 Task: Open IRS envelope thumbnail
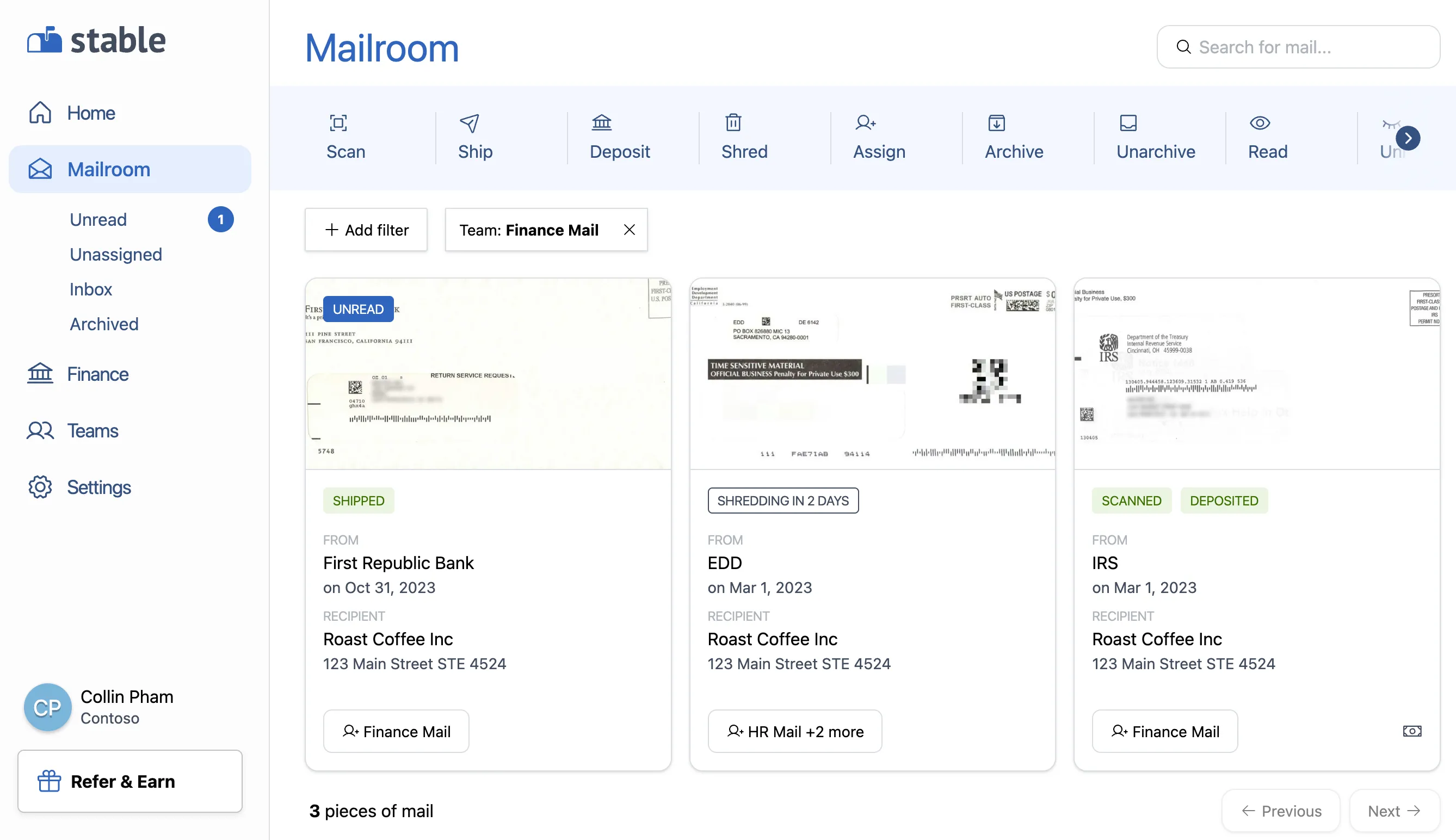point(1256,374)
